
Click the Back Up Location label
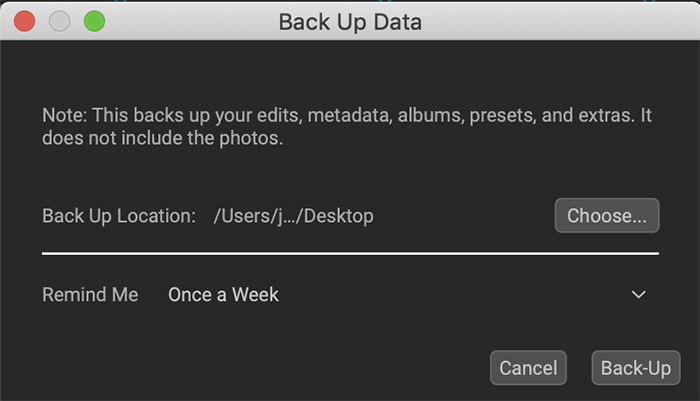coord(119,216)
